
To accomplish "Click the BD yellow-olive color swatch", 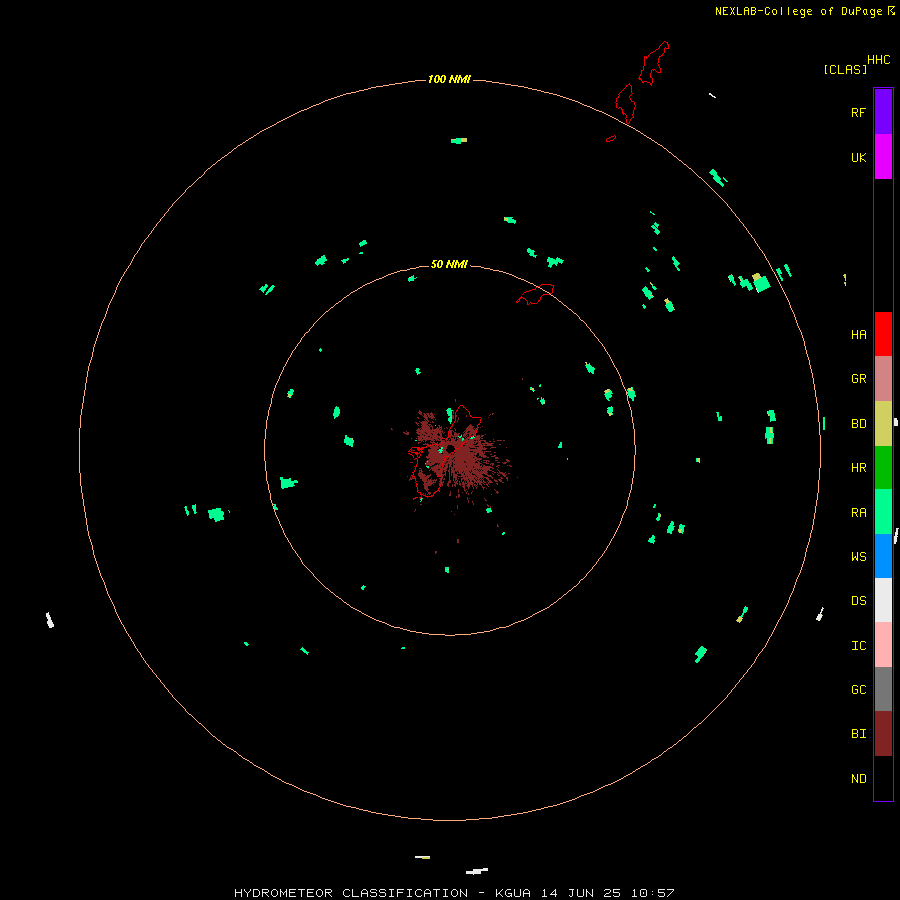I will pos(883,424).
